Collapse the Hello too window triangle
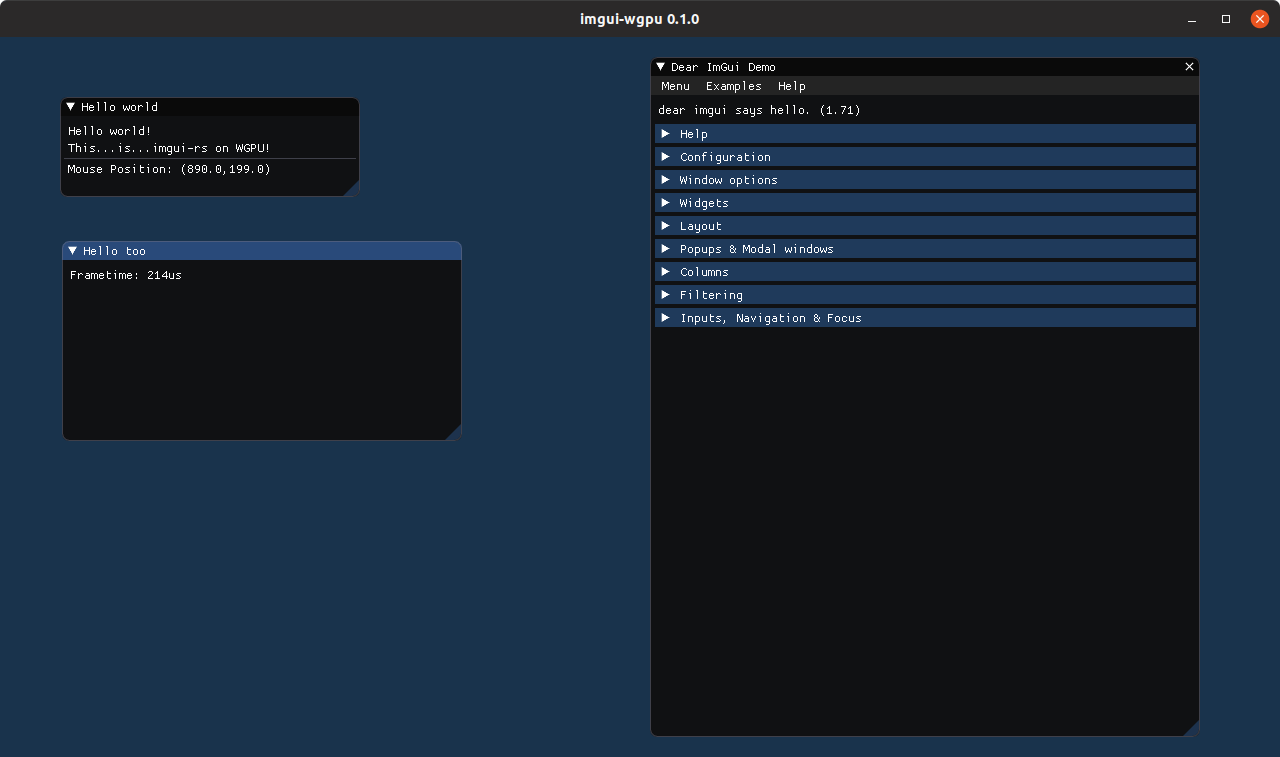The height and width of the screenshot is (757, 1280). click(73, 251)
